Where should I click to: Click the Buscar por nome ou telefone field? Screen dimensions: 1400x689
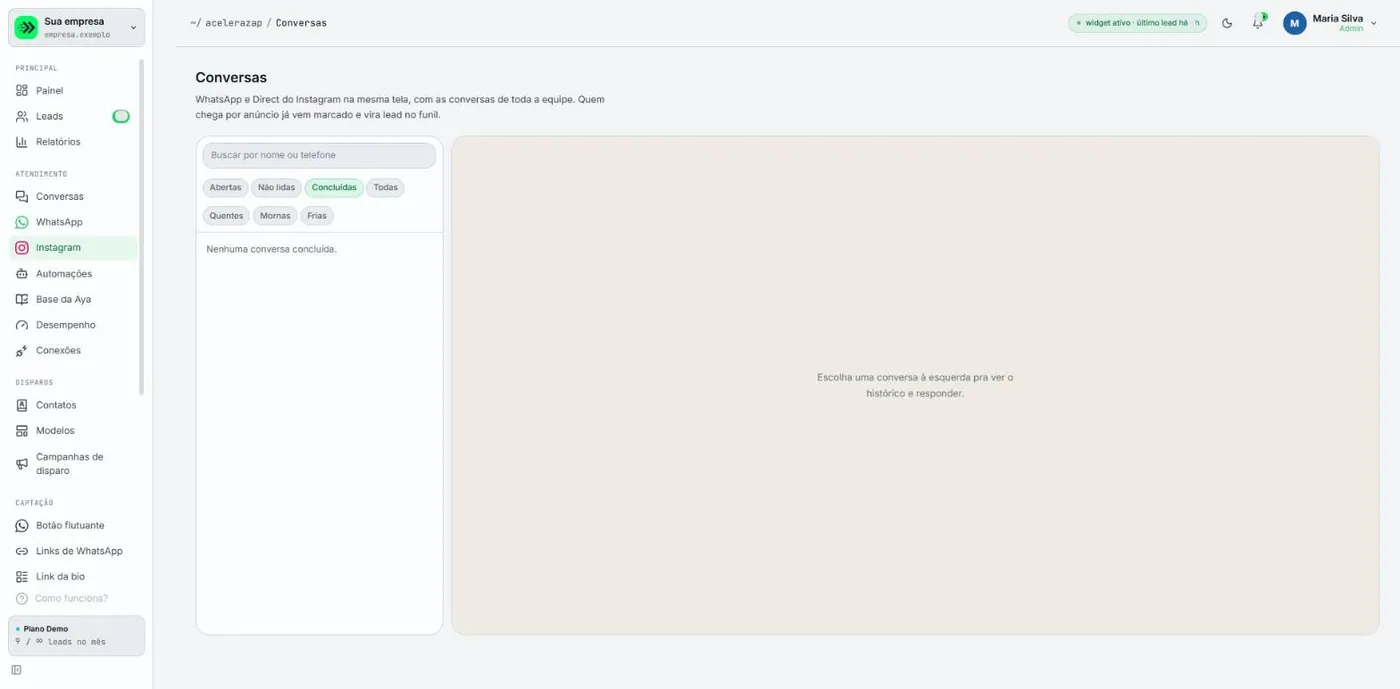[x=319, y=155]
